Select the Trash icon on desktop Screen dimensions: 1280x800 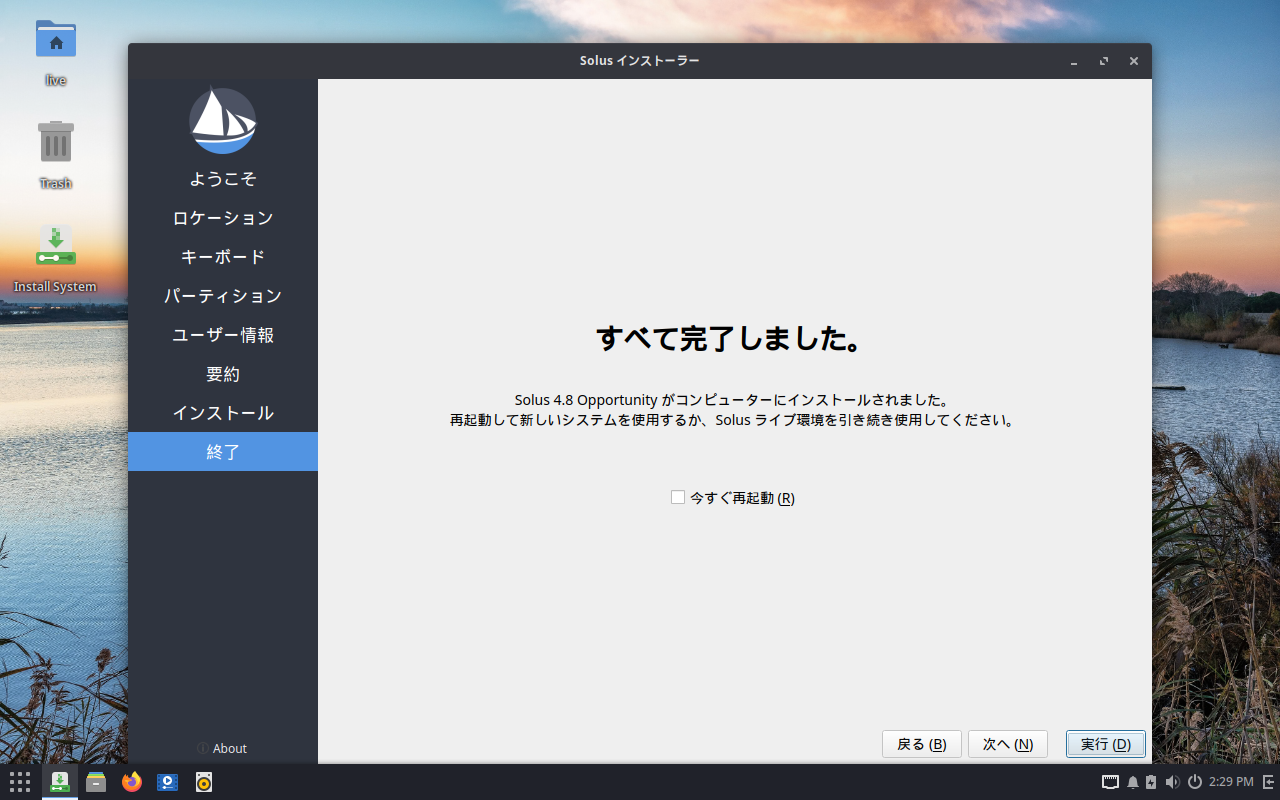tap(56, 154)
